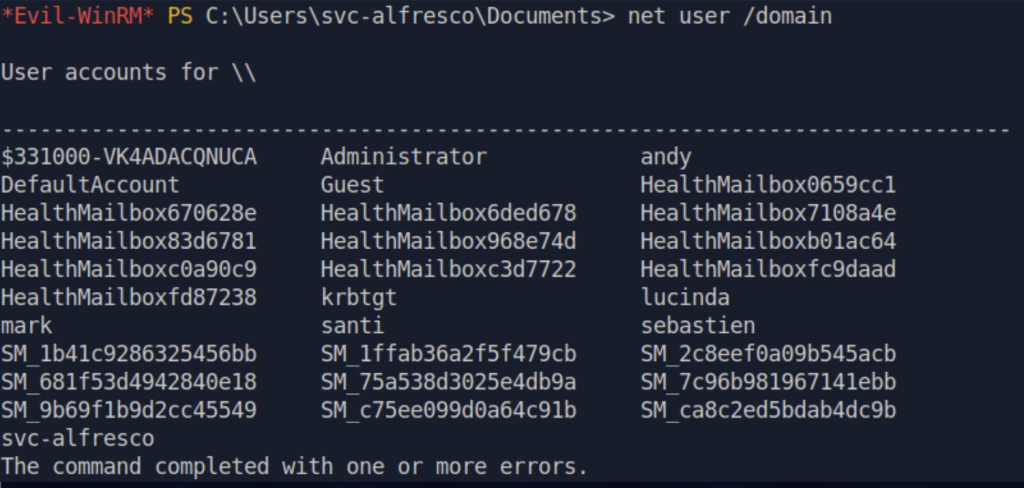This screenshot has width=1024, height=488.
Task: Click HealthMailbox0659cc1 entry
Action: (768, 185)
